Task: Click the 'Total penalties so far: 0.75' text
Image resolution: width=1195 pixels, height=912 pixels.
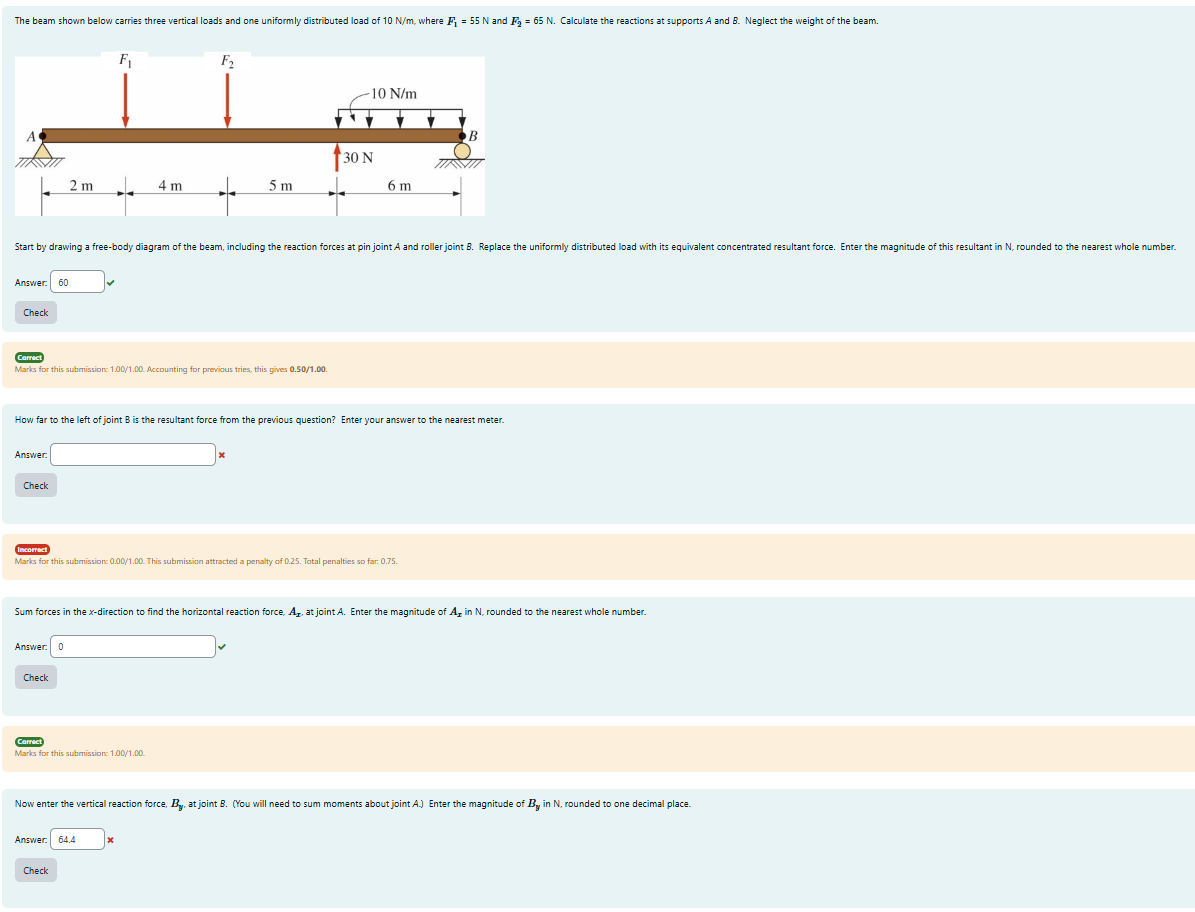Action: [x=350, y=562]
